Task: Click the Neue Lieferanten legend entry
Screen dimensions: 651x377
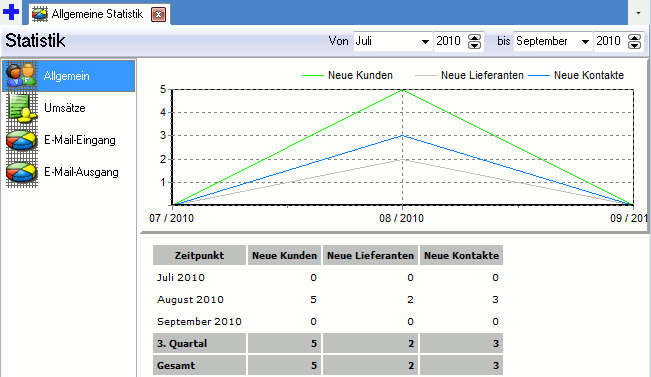Action: 469,75
